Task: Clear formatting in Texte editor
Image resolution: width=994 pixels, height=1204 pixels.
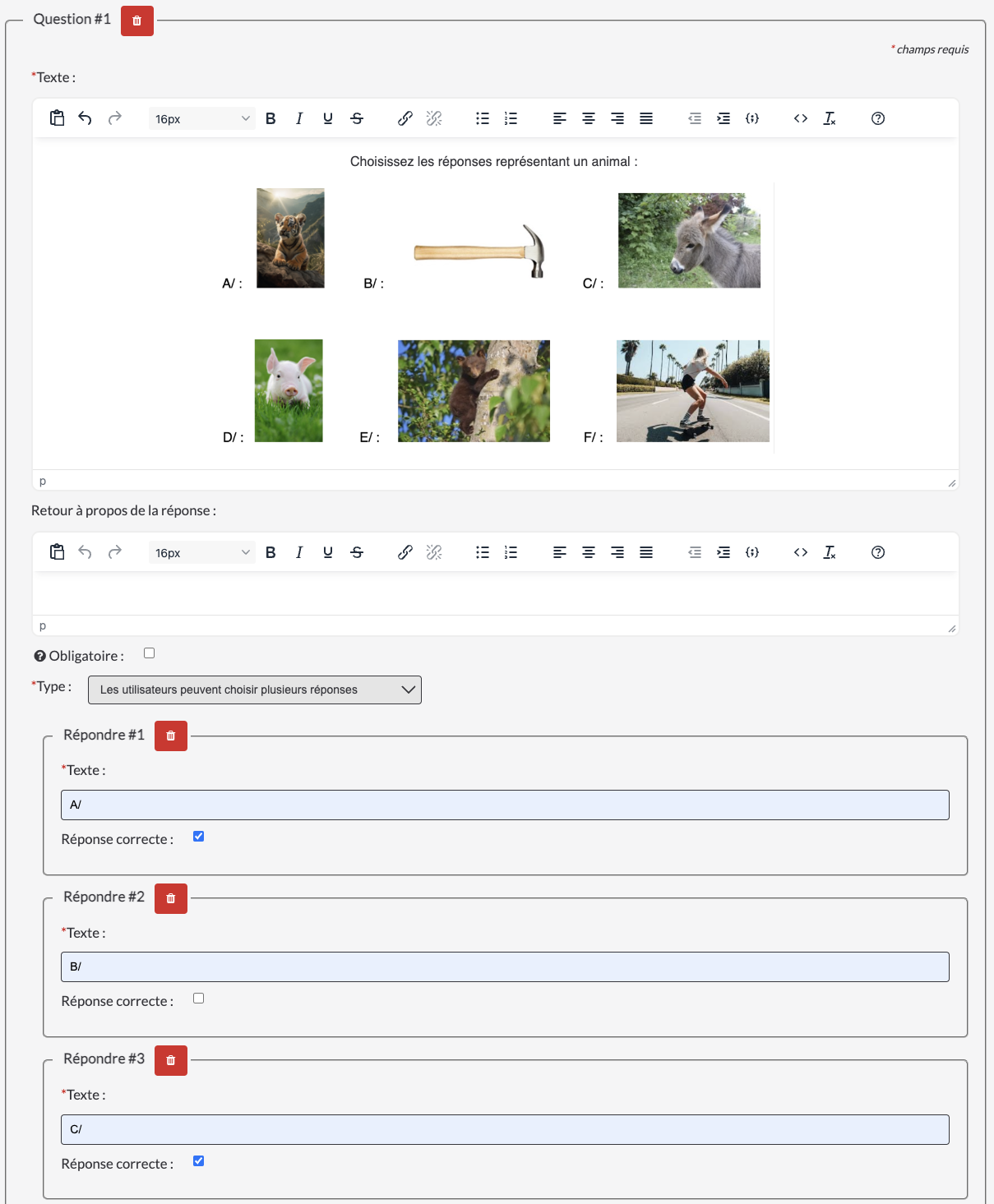Action: (x=830, y=118)
